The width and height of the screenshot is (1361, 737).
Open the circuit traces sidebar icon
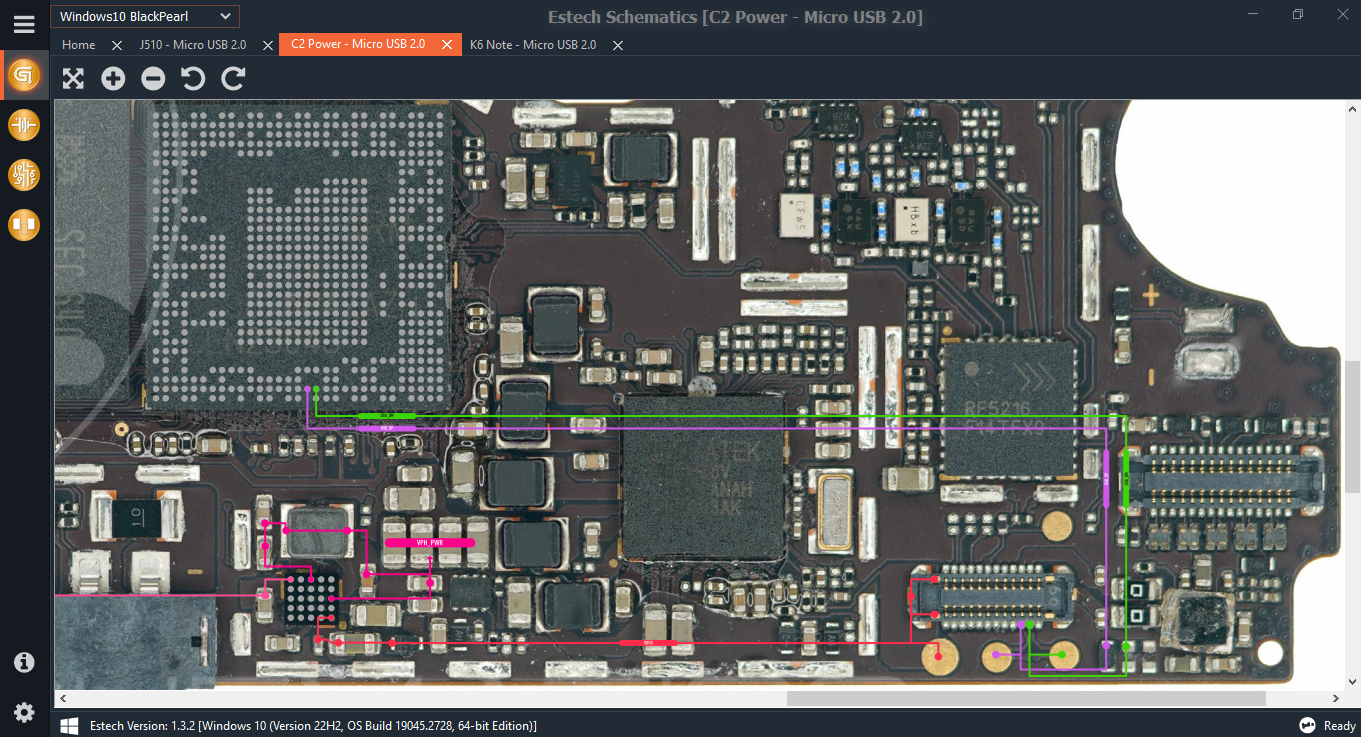pos(24,175)
